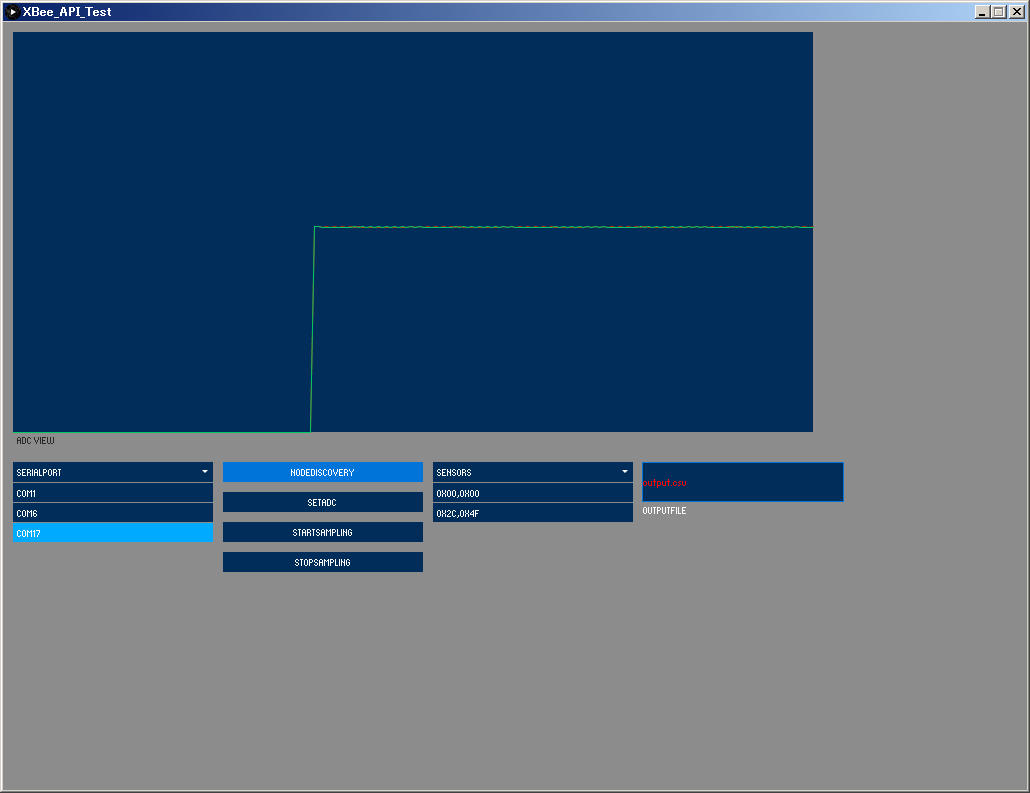Screen dimensions: 1030x793
Task: Collapse the SERIALPORT dropdown header
Action: click(100, 472)
